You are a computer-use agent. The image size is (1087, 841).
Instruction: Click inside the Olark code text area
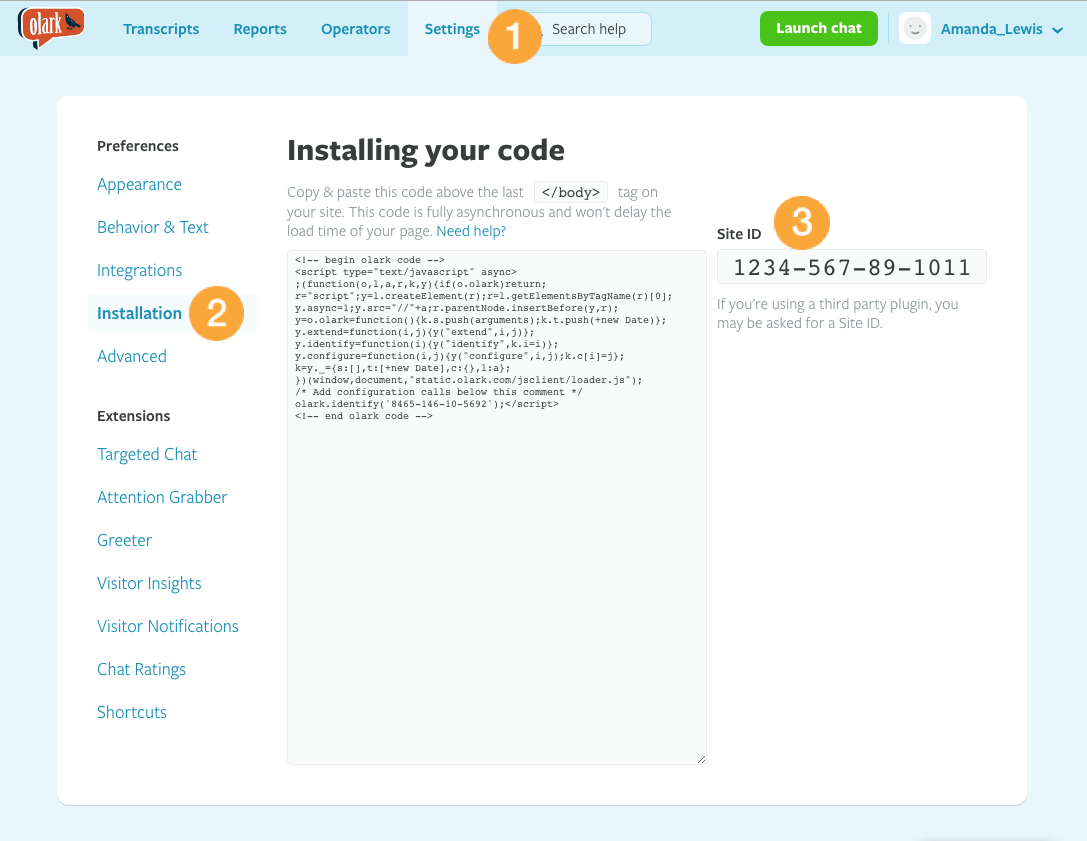[x=496, y=508]
